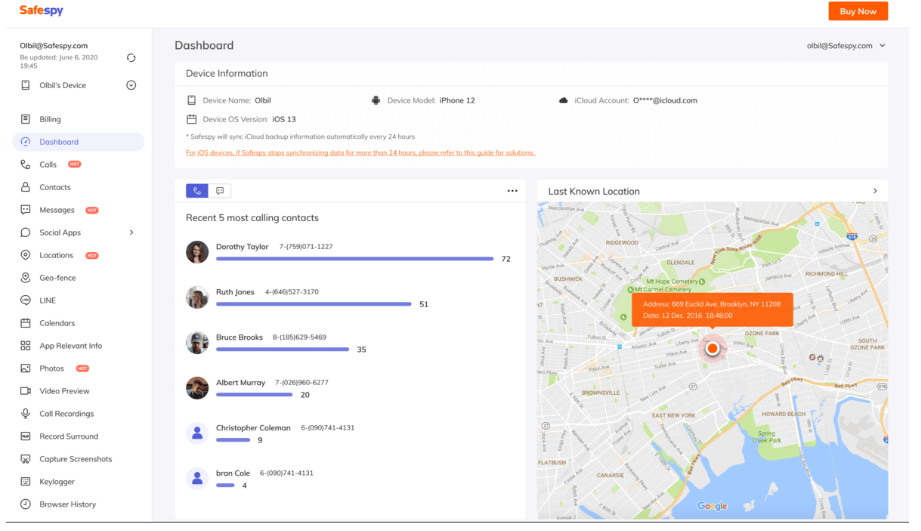Screen dimensions: 921x531
Task: Expand the Social Apps submenu arrow
Action: click(131, 233)
